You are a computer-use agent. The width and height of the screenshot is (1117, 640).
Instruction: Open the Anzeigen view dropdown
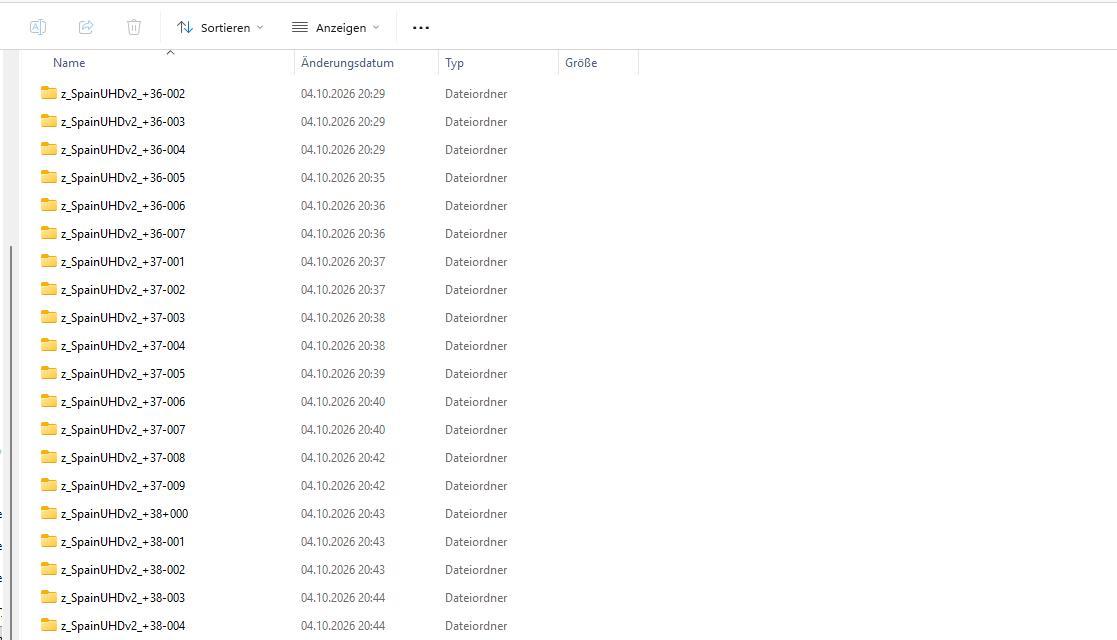tap(336, 27)
